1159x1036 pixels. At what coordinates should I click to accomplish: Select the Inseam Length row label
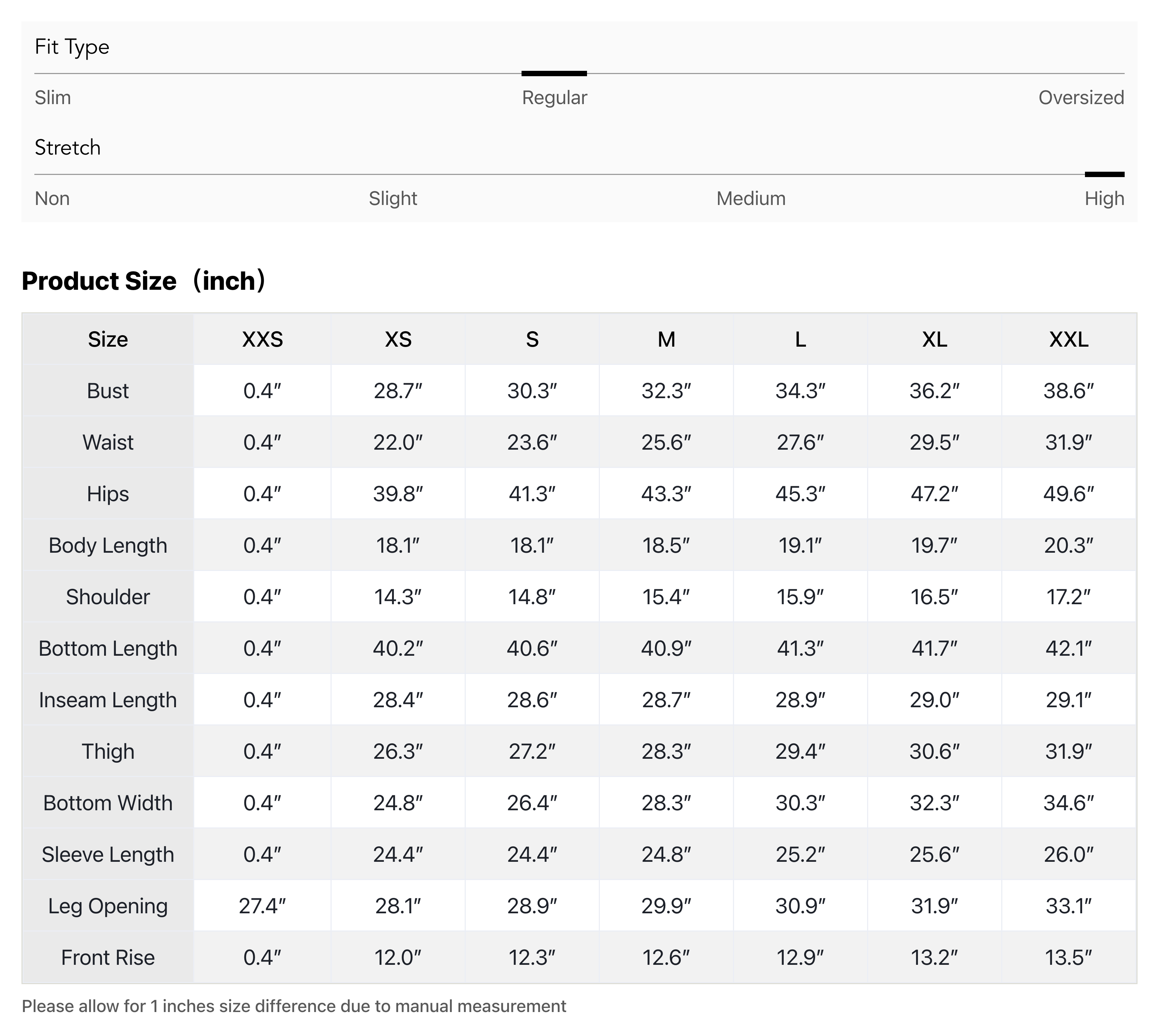coord(108,700)
